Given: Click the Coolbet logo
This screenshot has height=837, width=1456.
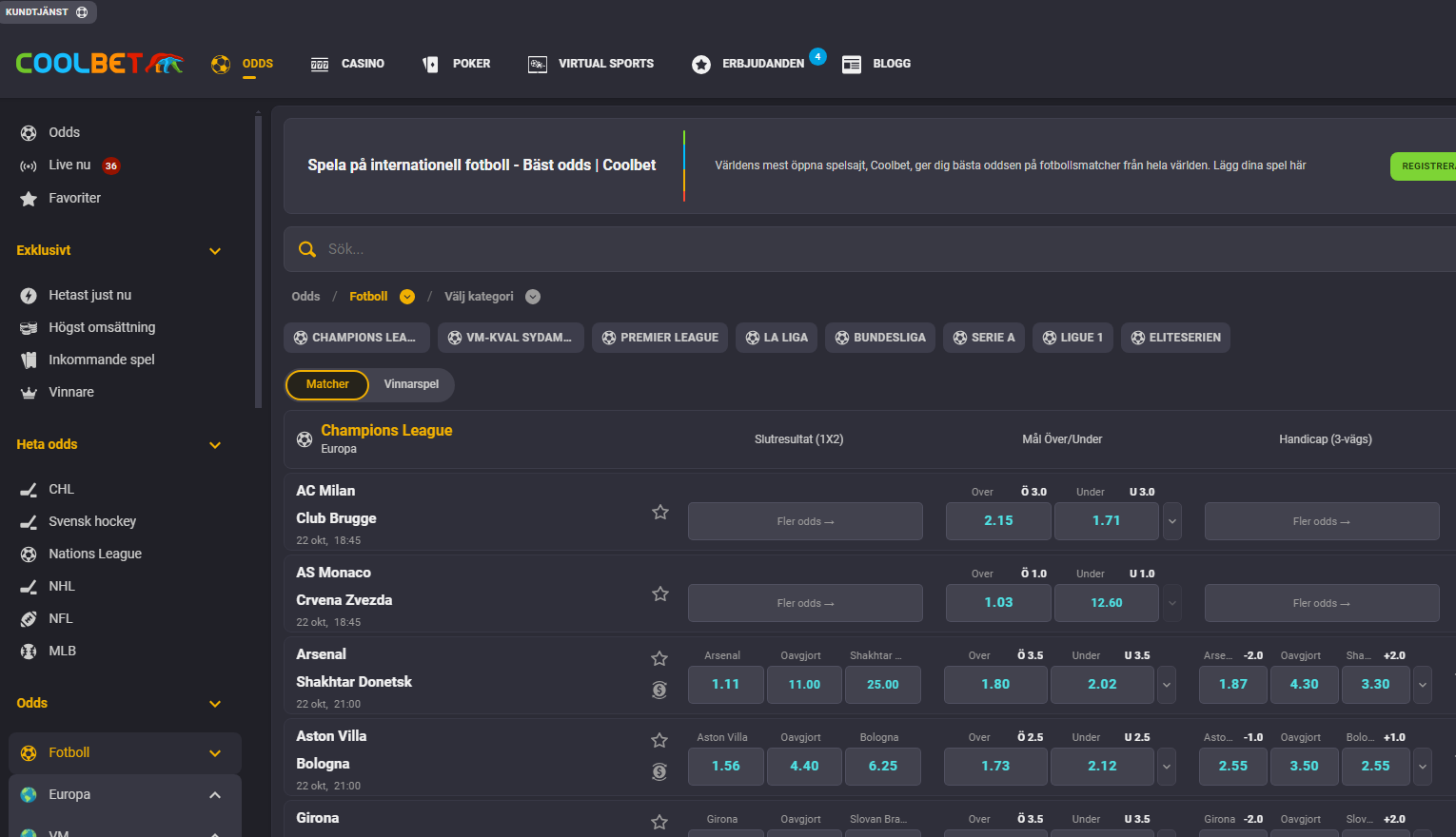Looking at the screenshot, I should click(99, 64).
